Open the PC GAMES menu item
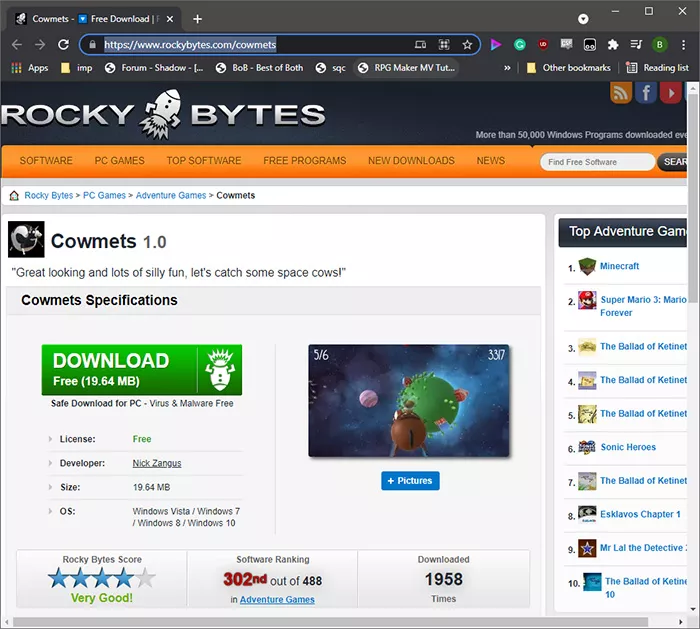 click(x=119, y=161)
